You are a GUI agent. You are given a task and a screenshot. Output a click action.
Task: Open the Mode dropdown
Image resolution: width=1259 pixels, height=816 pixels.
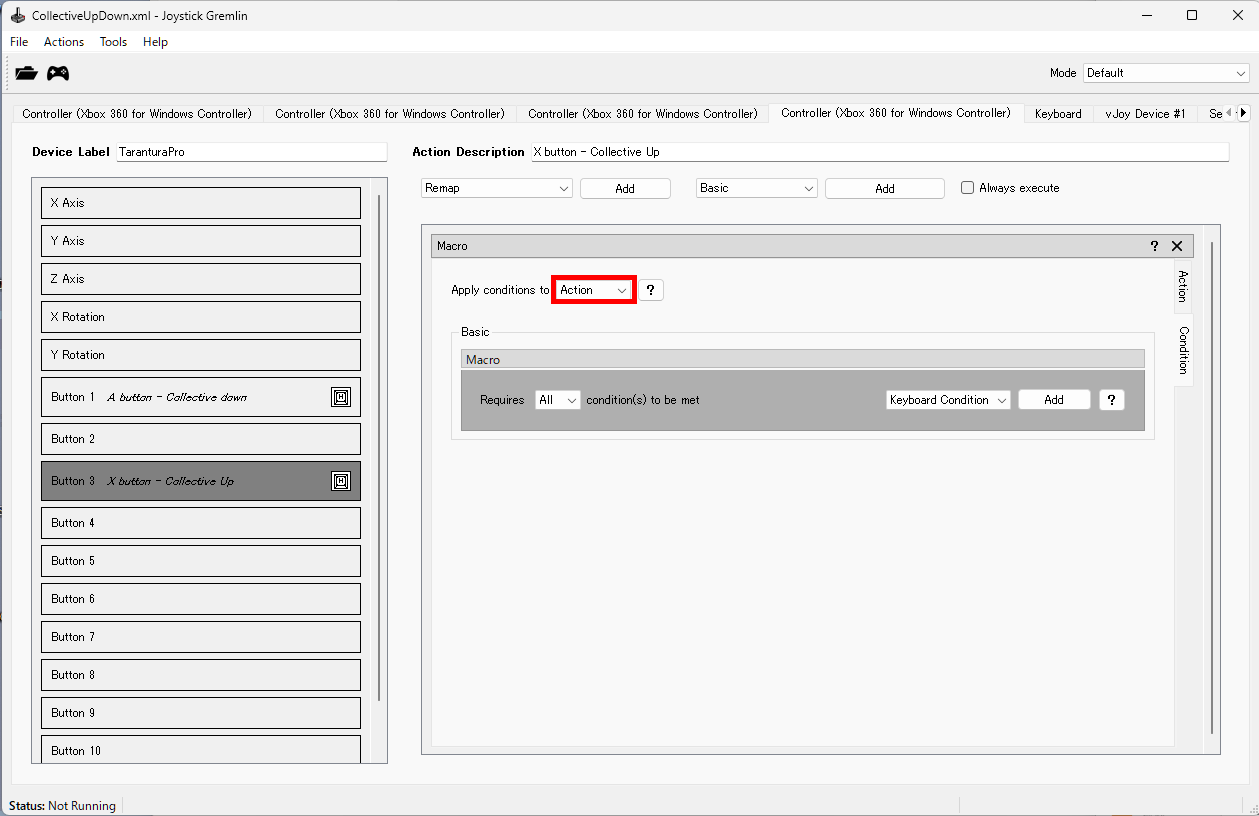pos(1166,73)
